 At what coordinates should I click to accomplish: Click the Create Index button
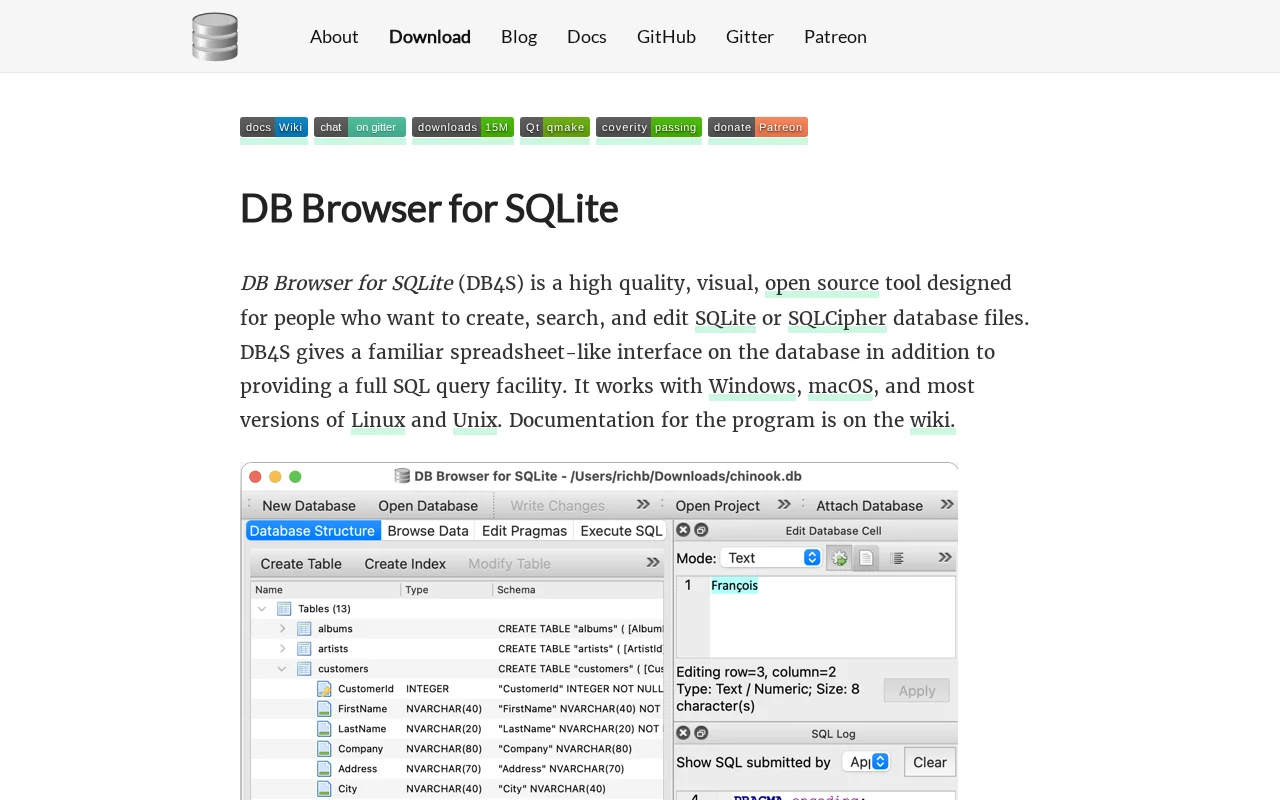405,564
